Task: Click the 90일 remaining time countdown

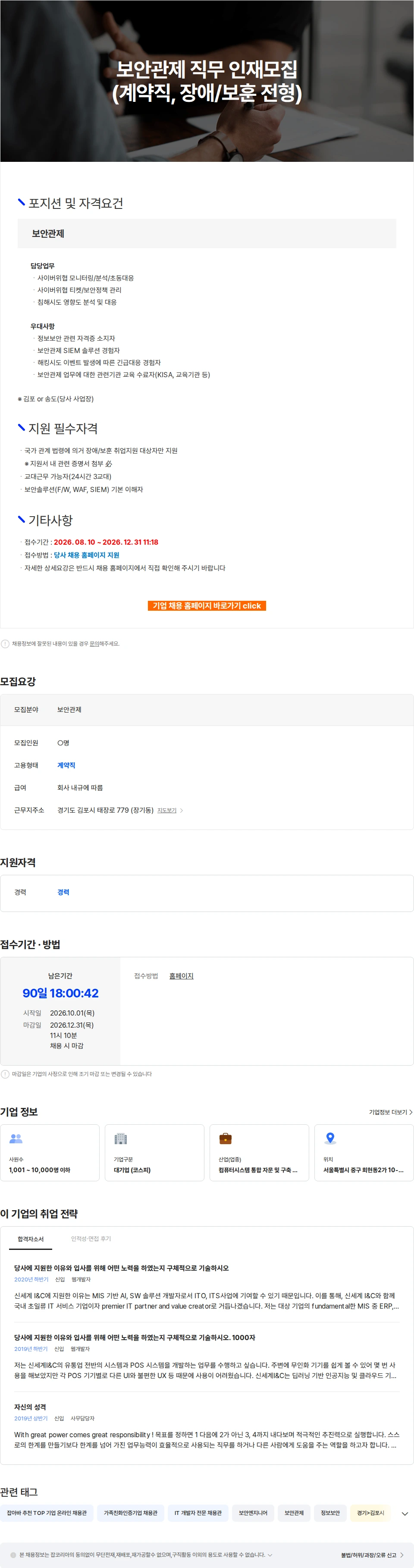Action: pos(60,993)
